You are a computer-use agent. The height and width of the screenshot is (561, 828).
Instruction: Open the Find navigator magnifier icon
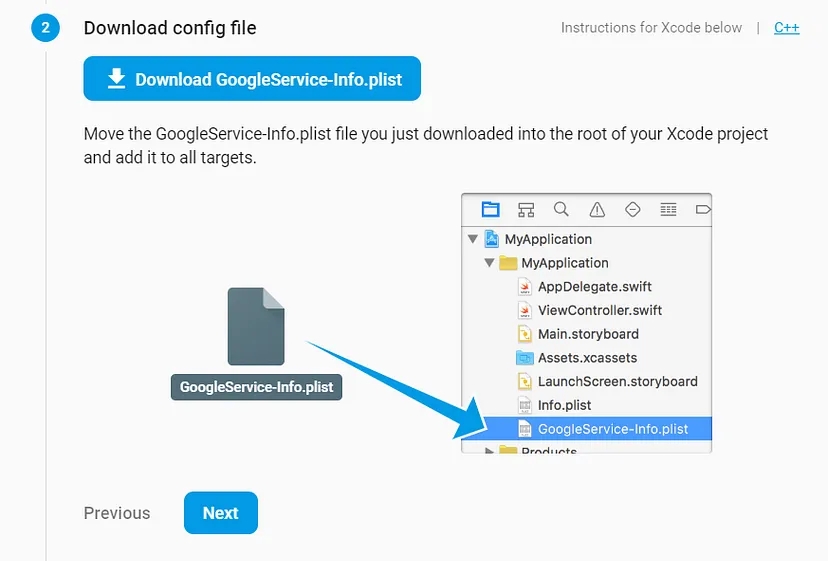561,209
